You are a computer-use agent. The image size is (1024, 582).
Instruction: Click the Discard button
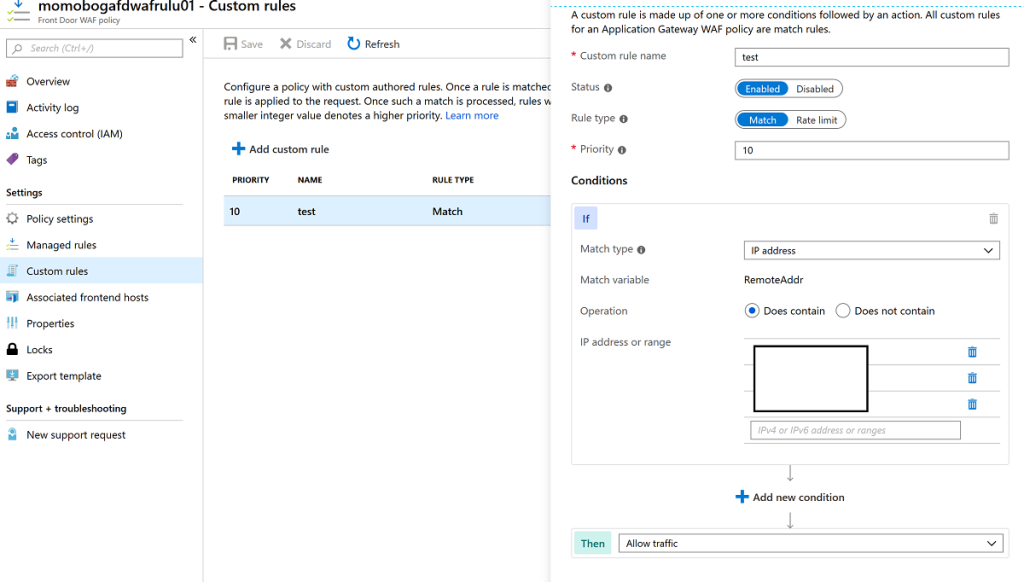tap(306, 44)
